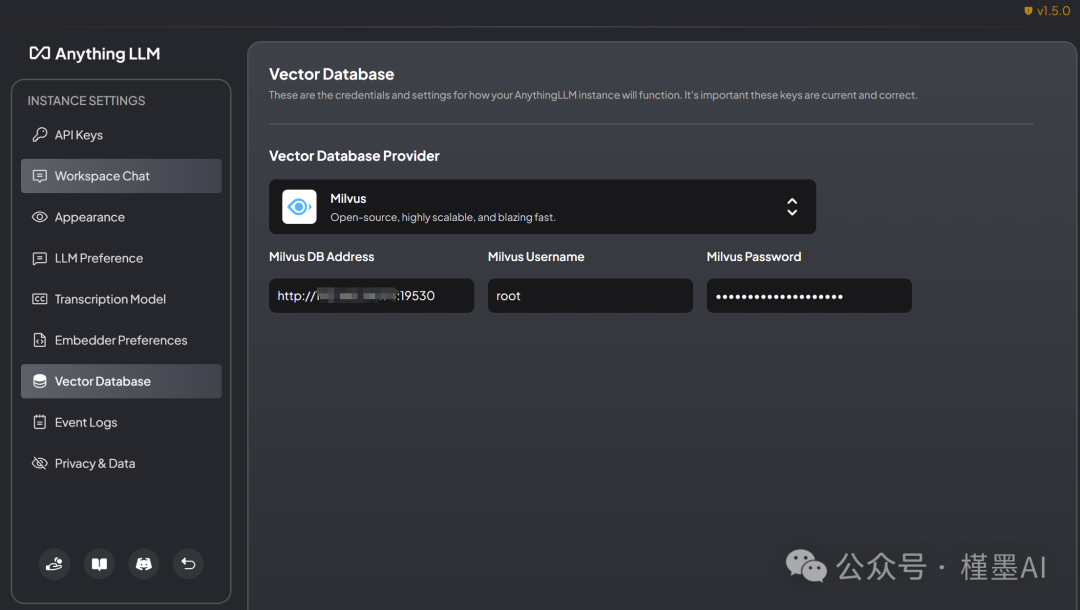Click the 'Vector Database Provider' label
The width and height of the screenshot is (1080, 610).
click(354, 156)
